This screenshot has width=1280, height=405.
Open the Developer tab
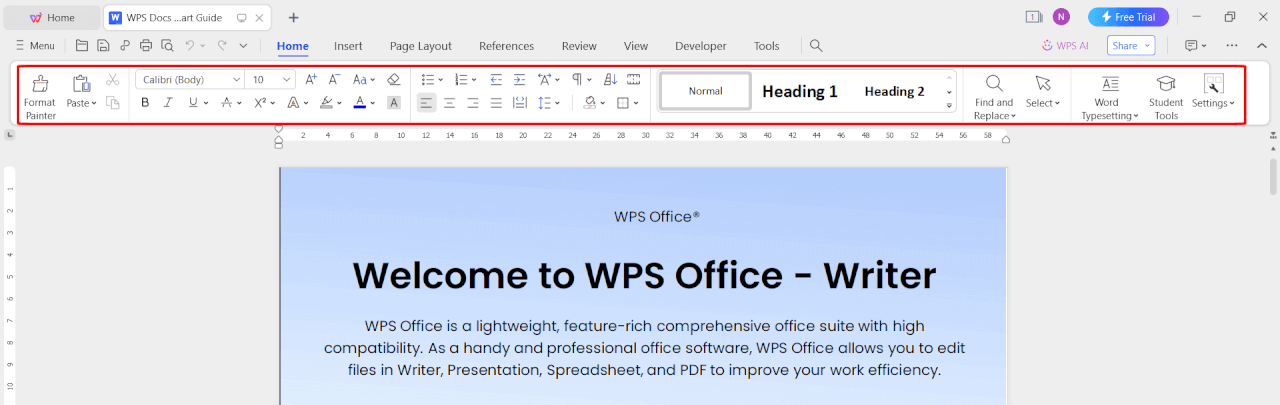coord(701,46)
